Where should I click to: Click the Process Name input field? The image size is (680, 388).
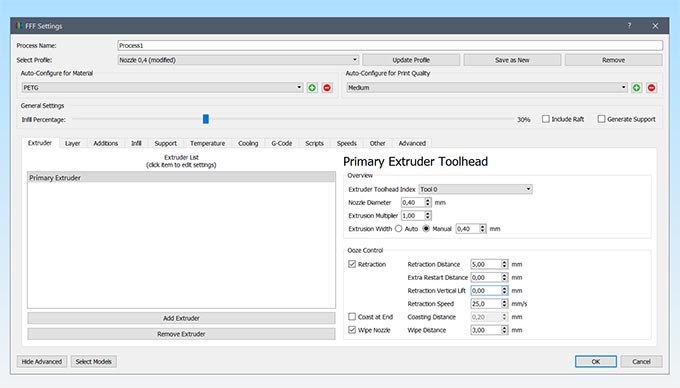[x=390, y=45]
